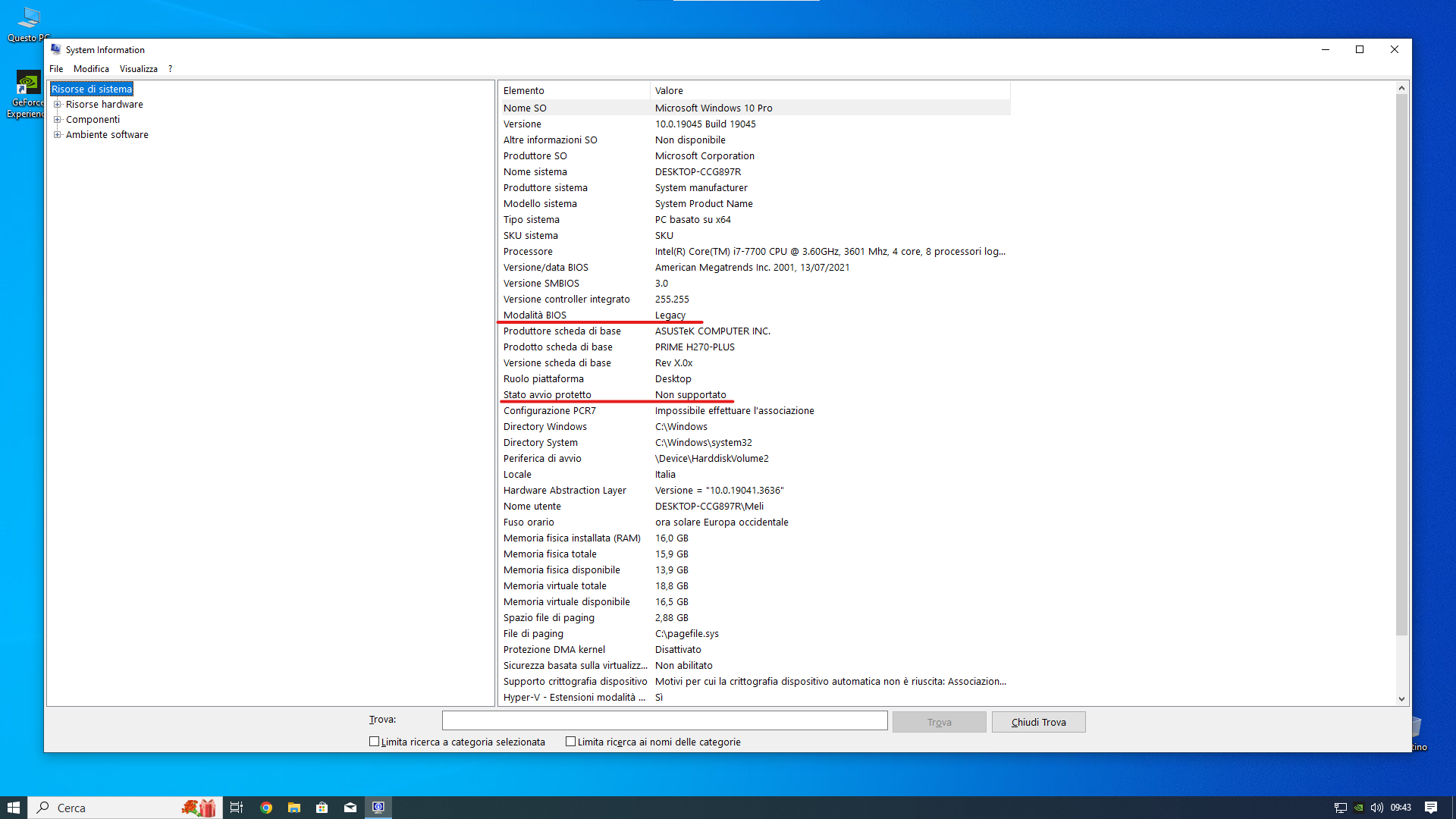Enable Limita ricerca a categoria selezionata
1456x819 pixels.
tap(375, 741)
